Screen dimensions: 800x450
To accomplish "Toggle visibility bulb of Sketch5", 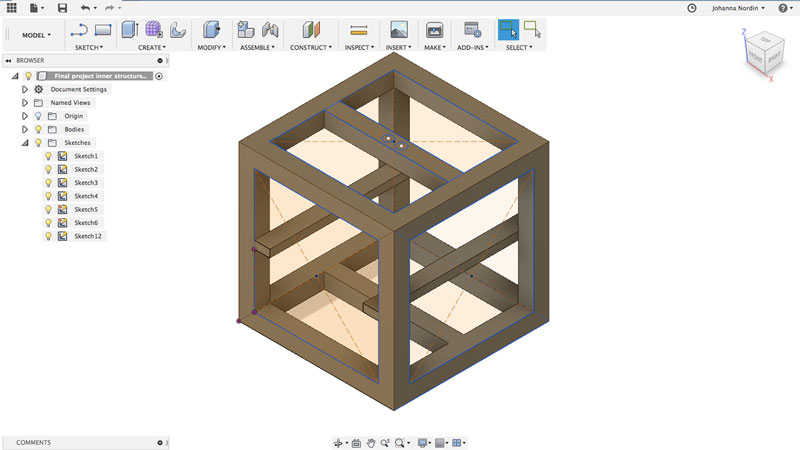I will (x=48, y=209).
